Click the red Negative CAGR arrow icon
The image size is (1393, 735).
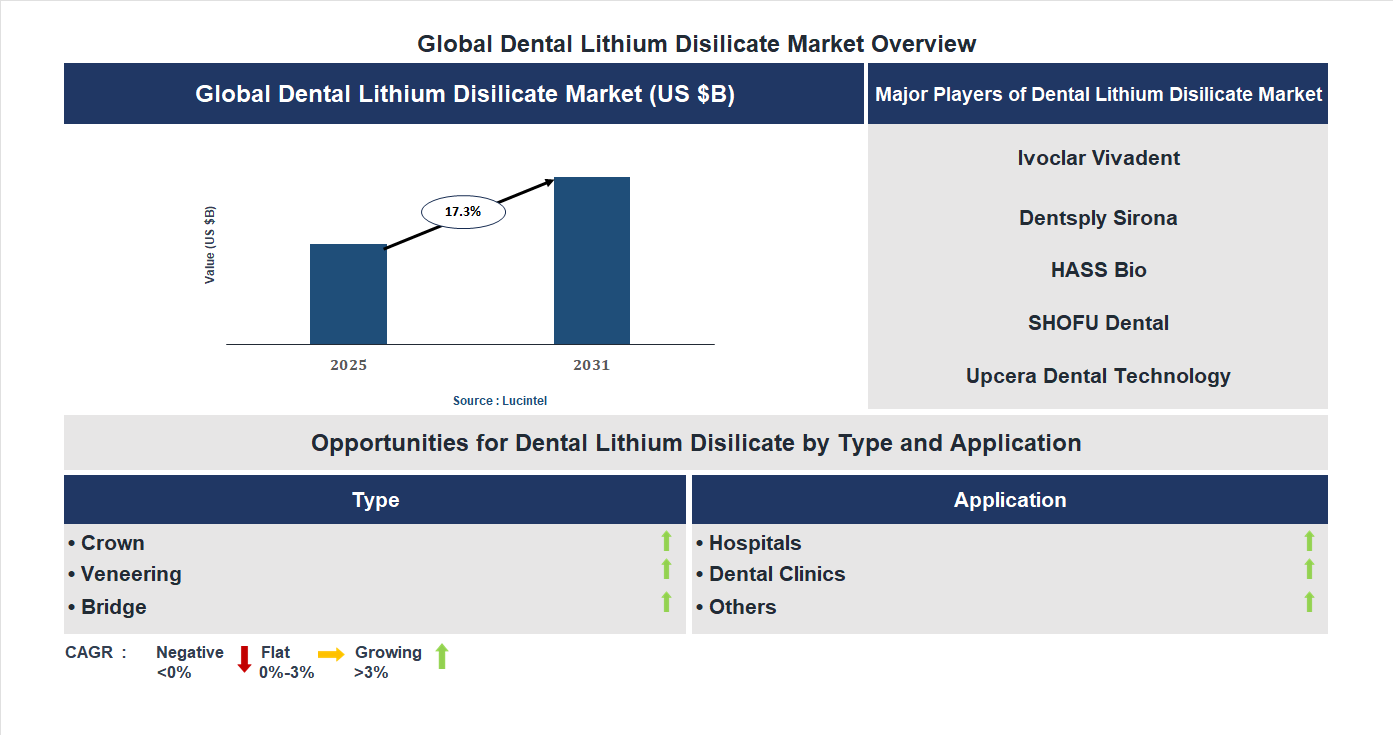pos(243,660)
